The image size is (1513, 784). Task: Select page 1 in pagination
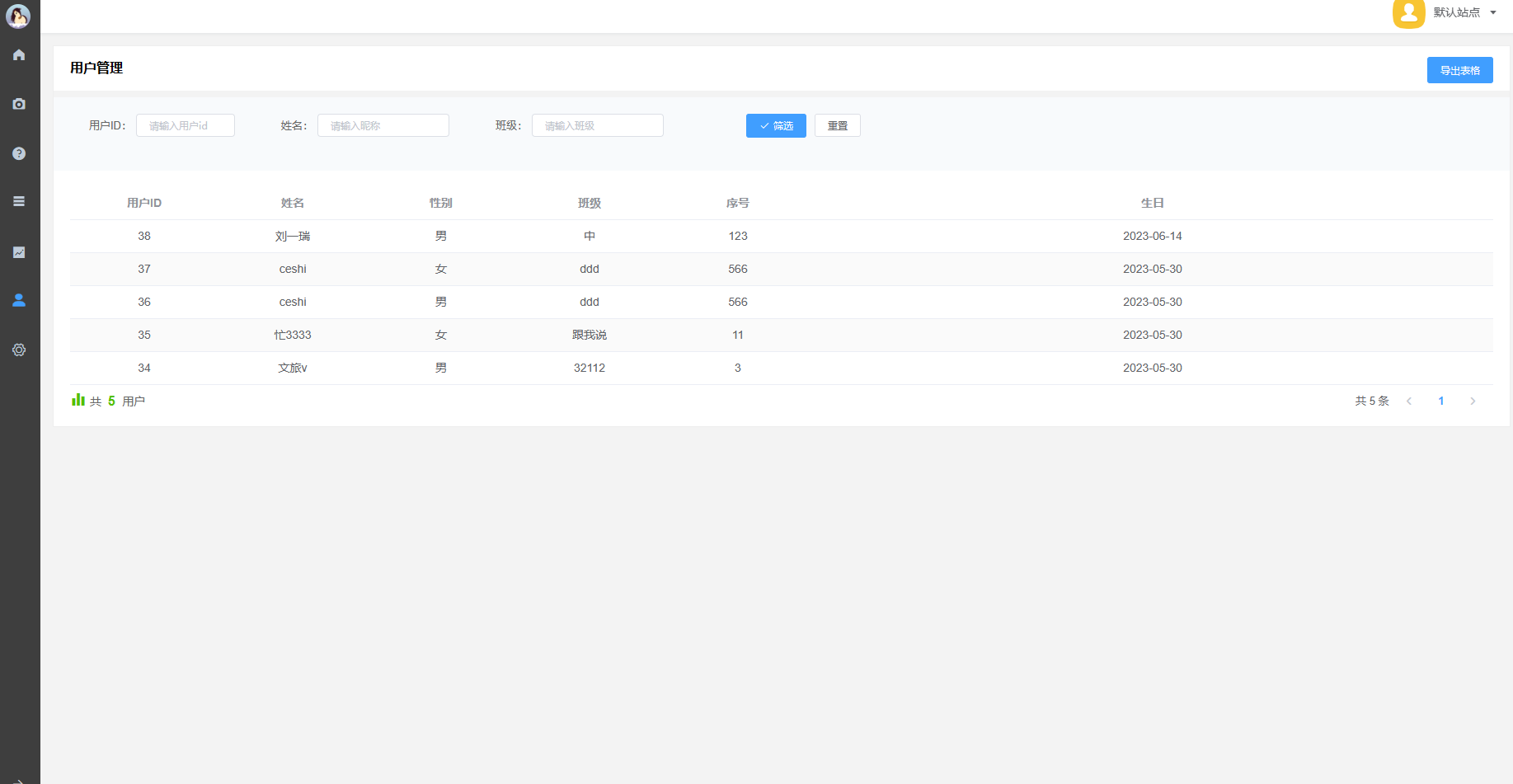pyautogui.click(x=1441, y=401)
